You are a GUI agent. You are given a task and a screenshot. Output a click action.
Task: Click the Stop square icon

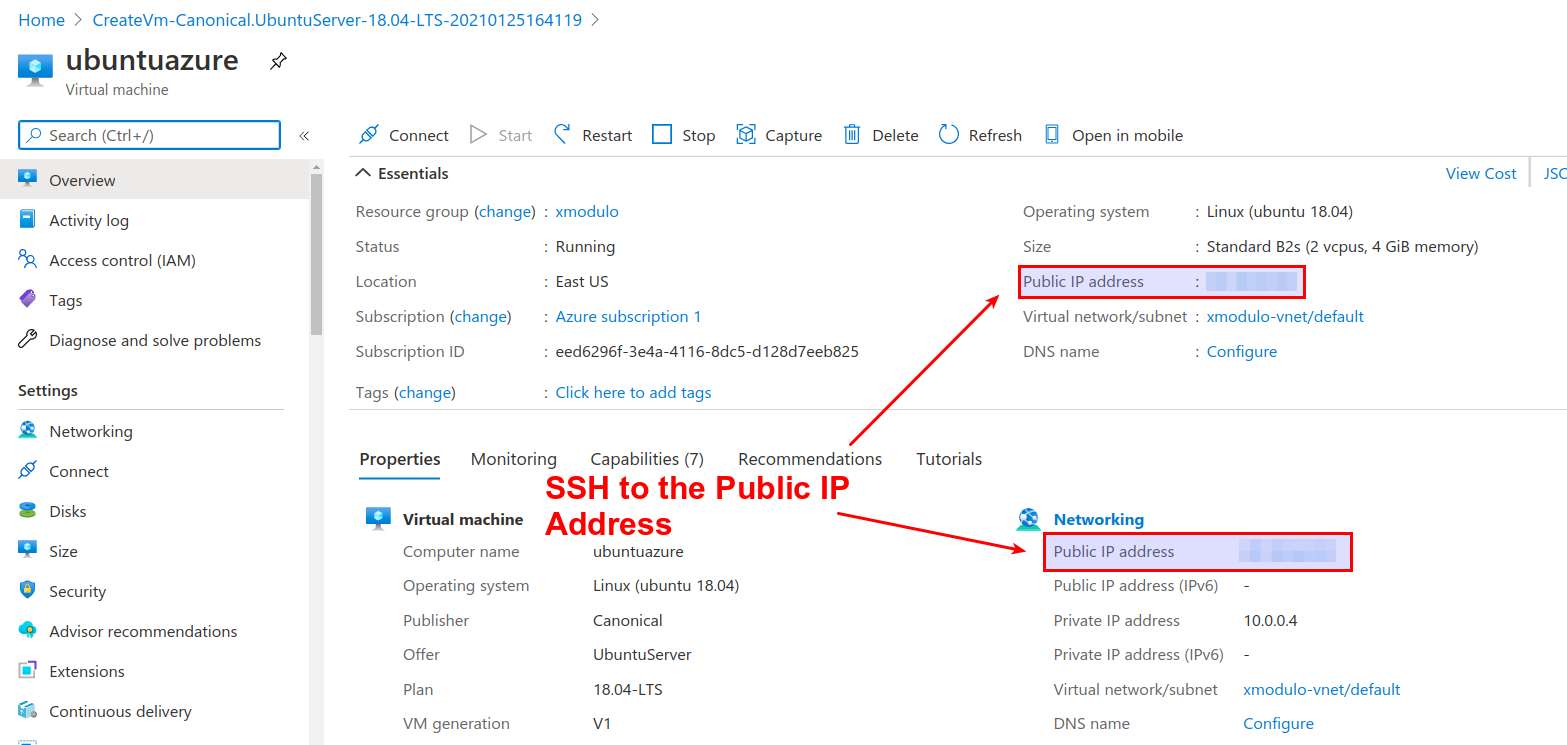tap(662, 134)
